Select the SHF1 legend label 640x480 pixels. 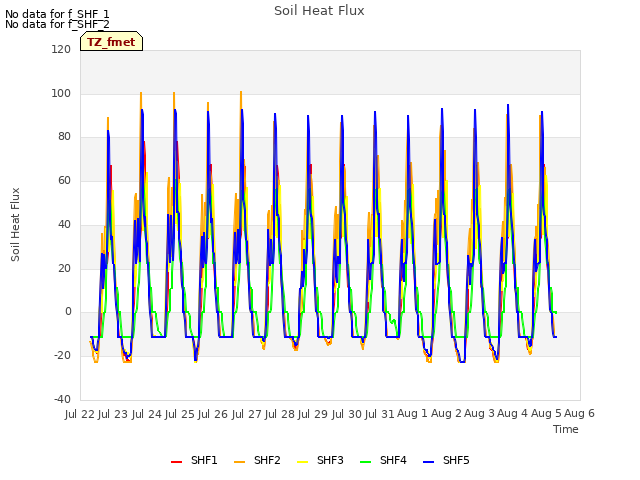[x=204, y=460]
